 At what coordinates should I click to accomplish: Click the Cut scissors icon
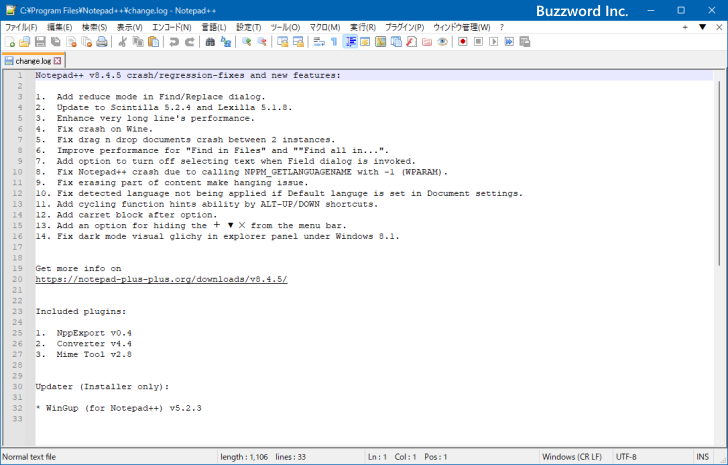tap(123, 42)
